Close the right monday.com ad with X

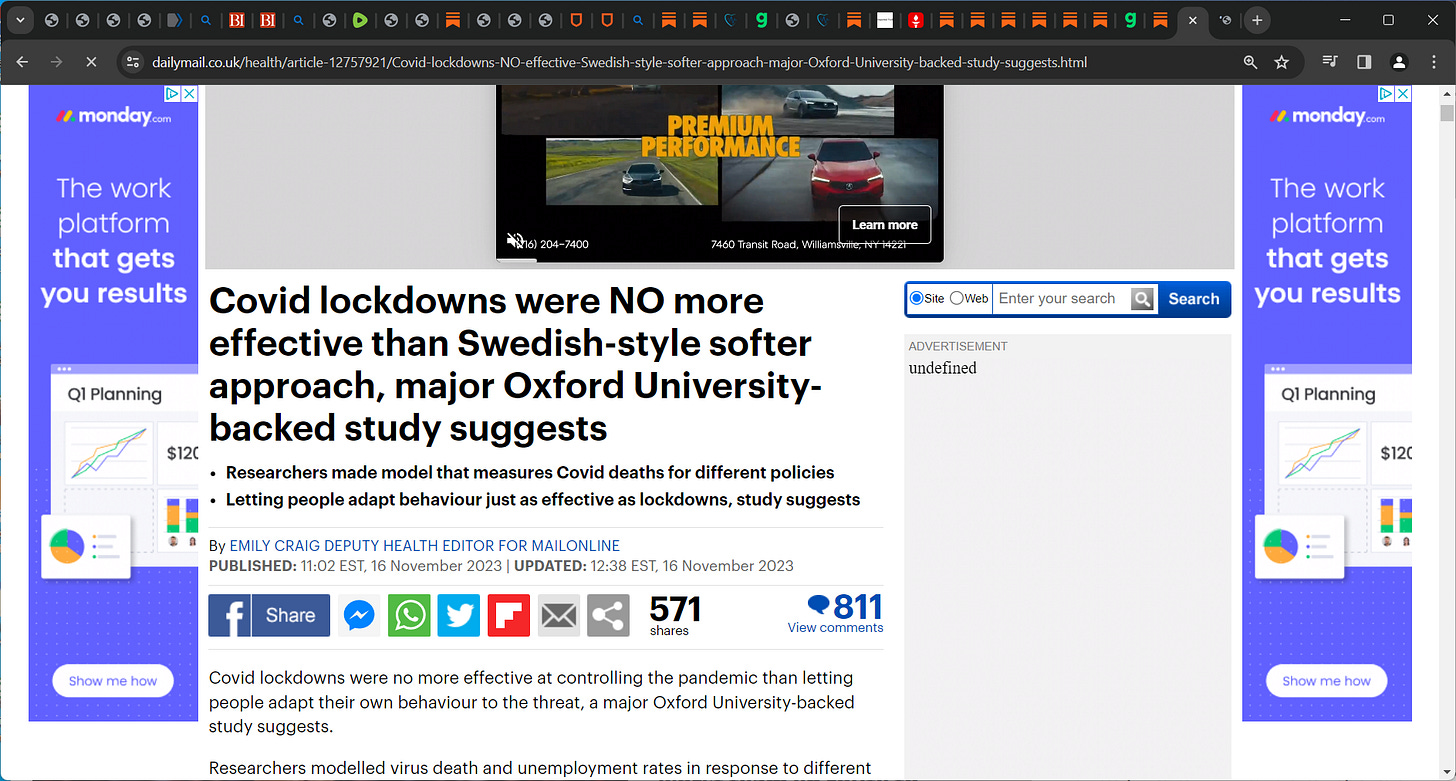click(x=1403, y=93)
